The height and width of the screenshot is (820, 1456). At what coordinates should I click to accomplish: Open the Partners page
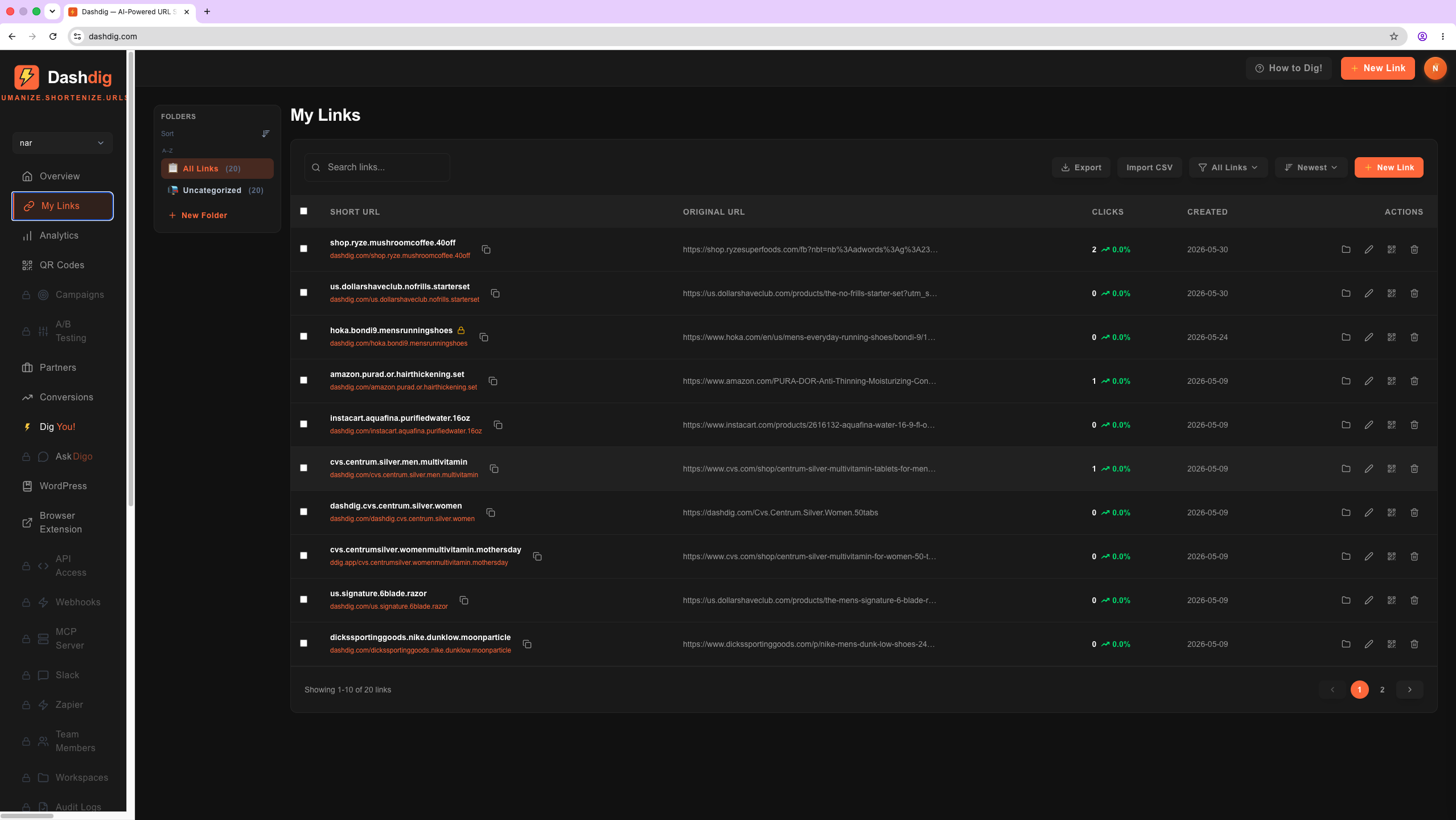click(63, 368)
